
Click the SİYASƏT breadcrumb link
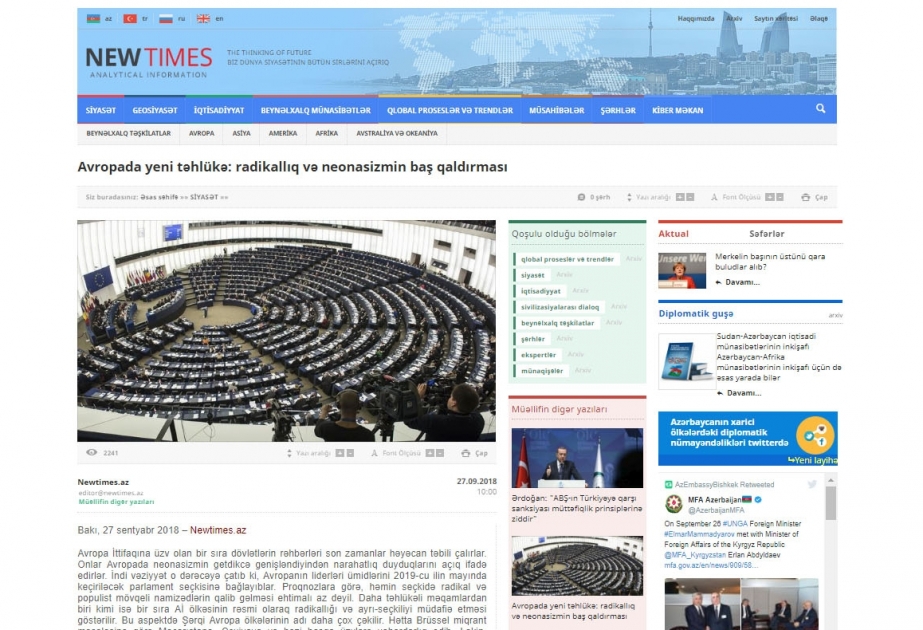click(x=204, y=197)
